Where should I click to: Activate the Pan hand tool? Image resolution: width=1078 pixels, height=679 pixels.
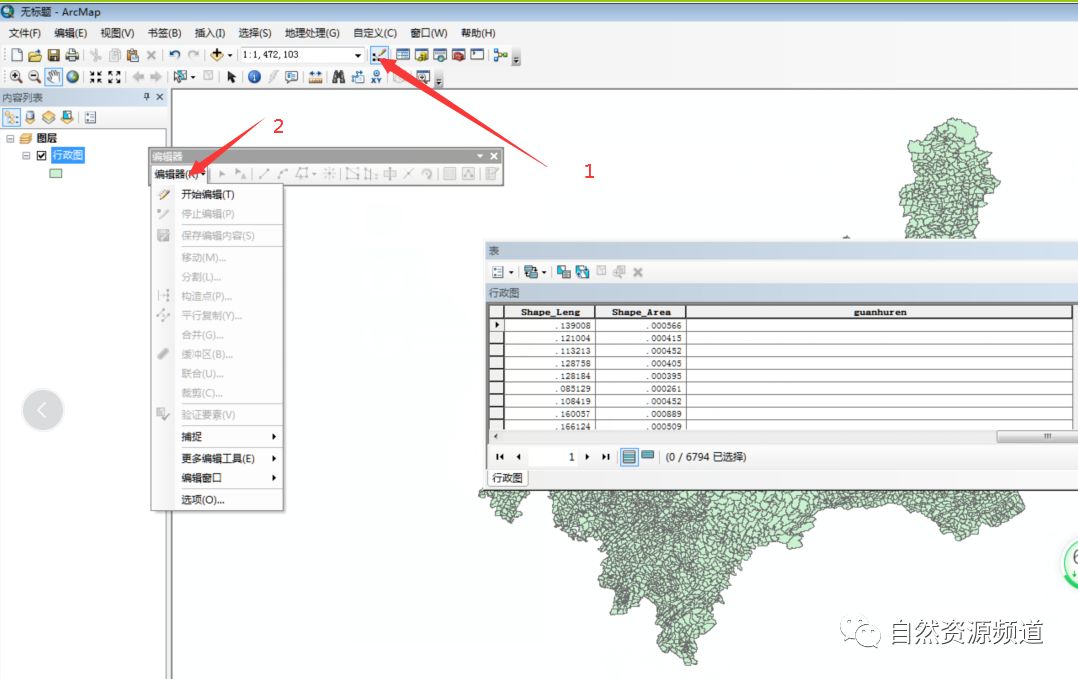coord(54,77)
